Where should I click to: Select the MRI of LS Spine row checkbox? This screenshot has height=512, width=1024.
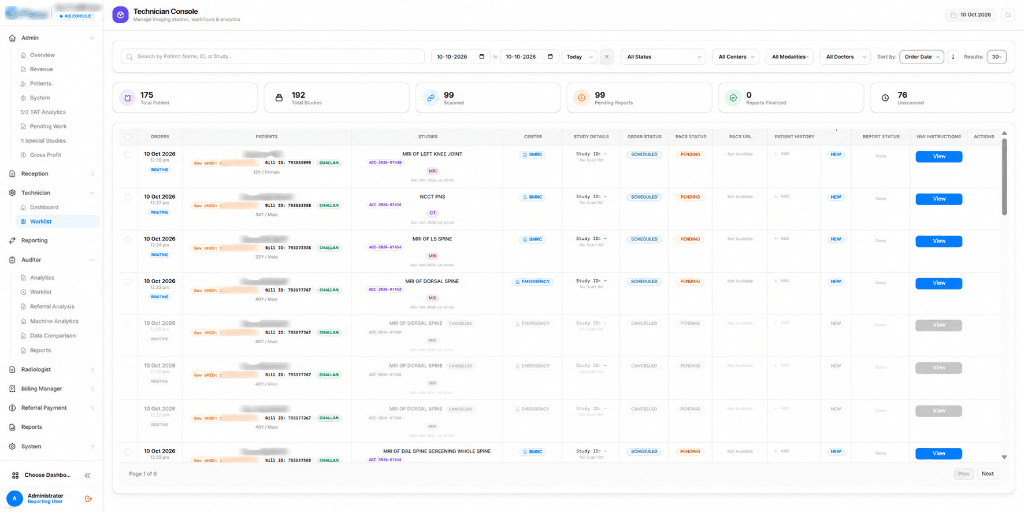coord(127,239)
